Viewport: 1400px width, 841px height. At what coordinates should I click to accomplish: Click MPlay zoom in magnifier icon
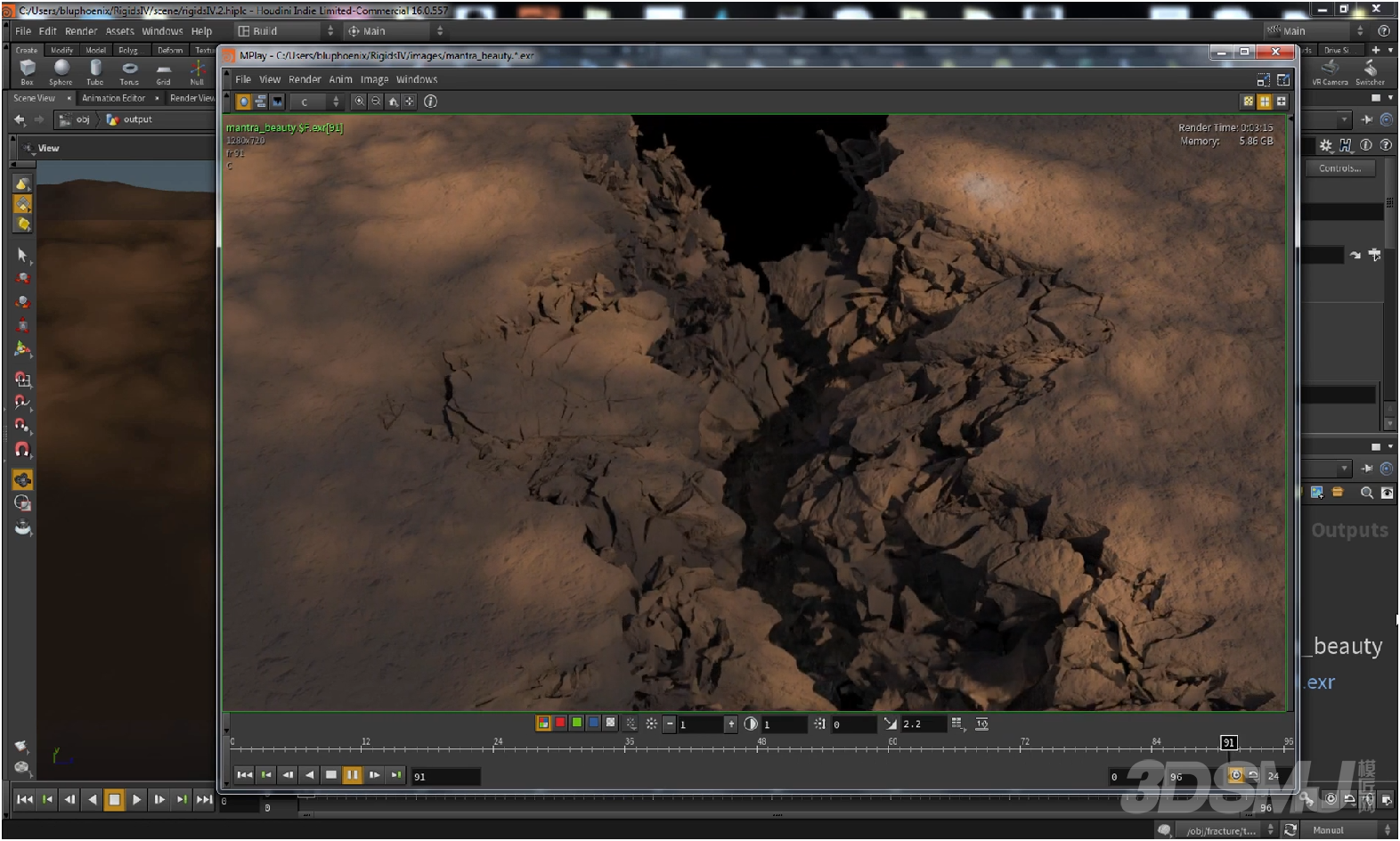coord(359,102)
